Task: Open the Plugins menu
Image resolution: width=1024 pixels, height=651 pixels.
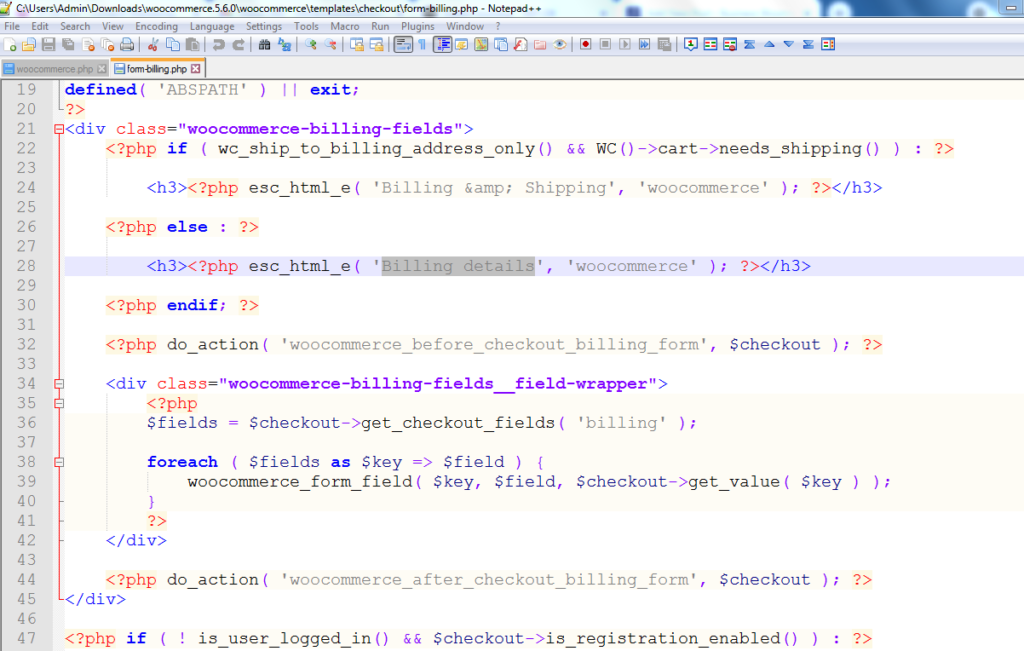Action: pos(417,26)
